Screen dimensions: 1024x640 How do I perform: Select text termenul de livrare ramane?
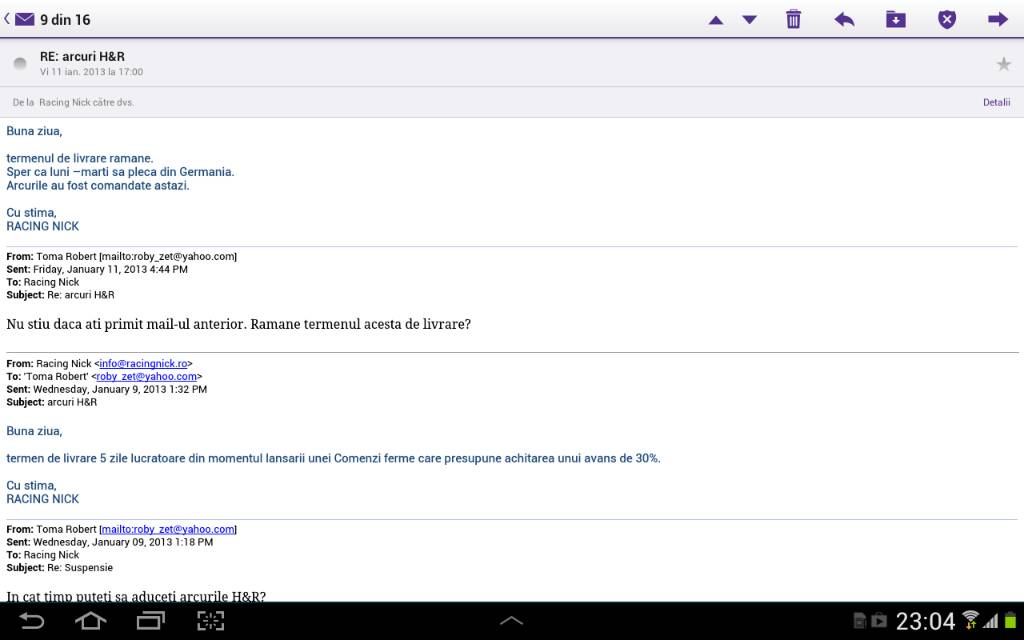pyautogui.click(x=80, y=158)
